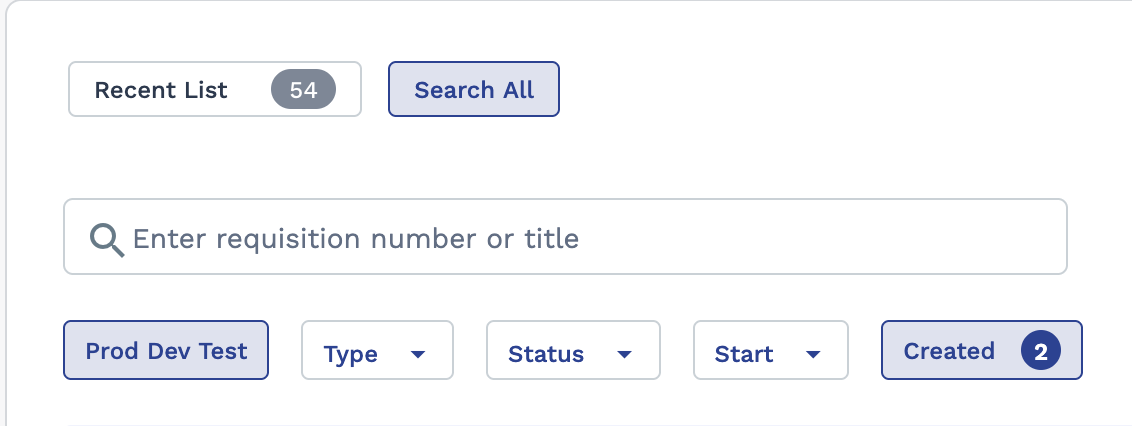
Task: Open the Start date dropdown
Action: [770, 350]
